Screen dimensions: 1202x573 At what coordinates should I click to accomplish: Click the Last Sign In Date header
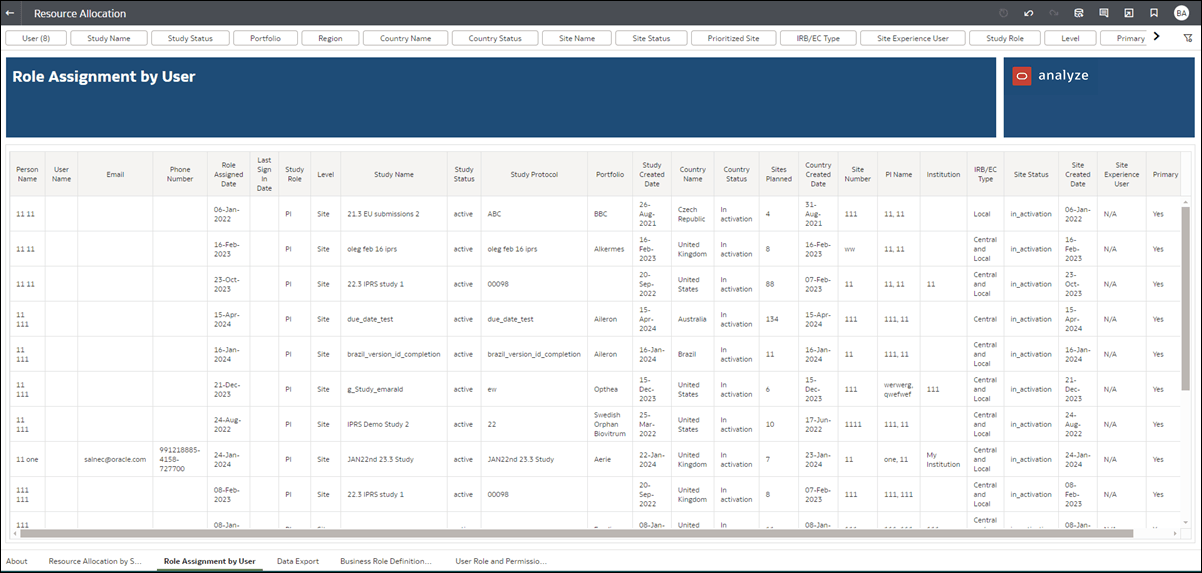[264, 174]
